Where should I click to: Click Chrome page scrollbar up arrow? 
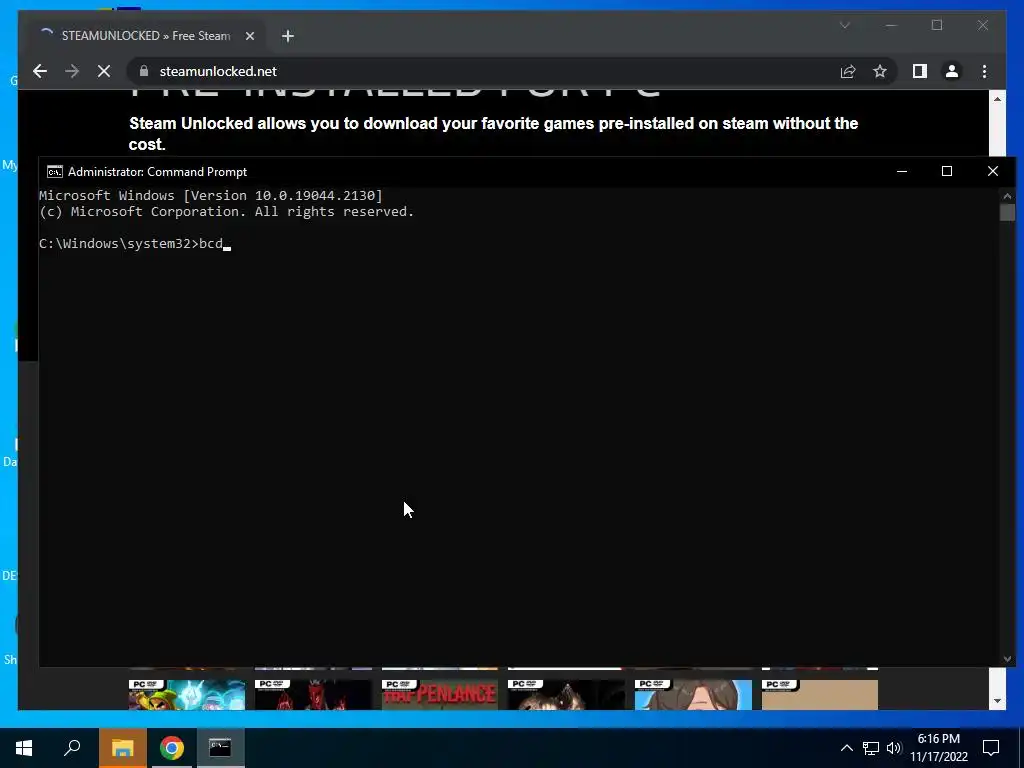997,99
